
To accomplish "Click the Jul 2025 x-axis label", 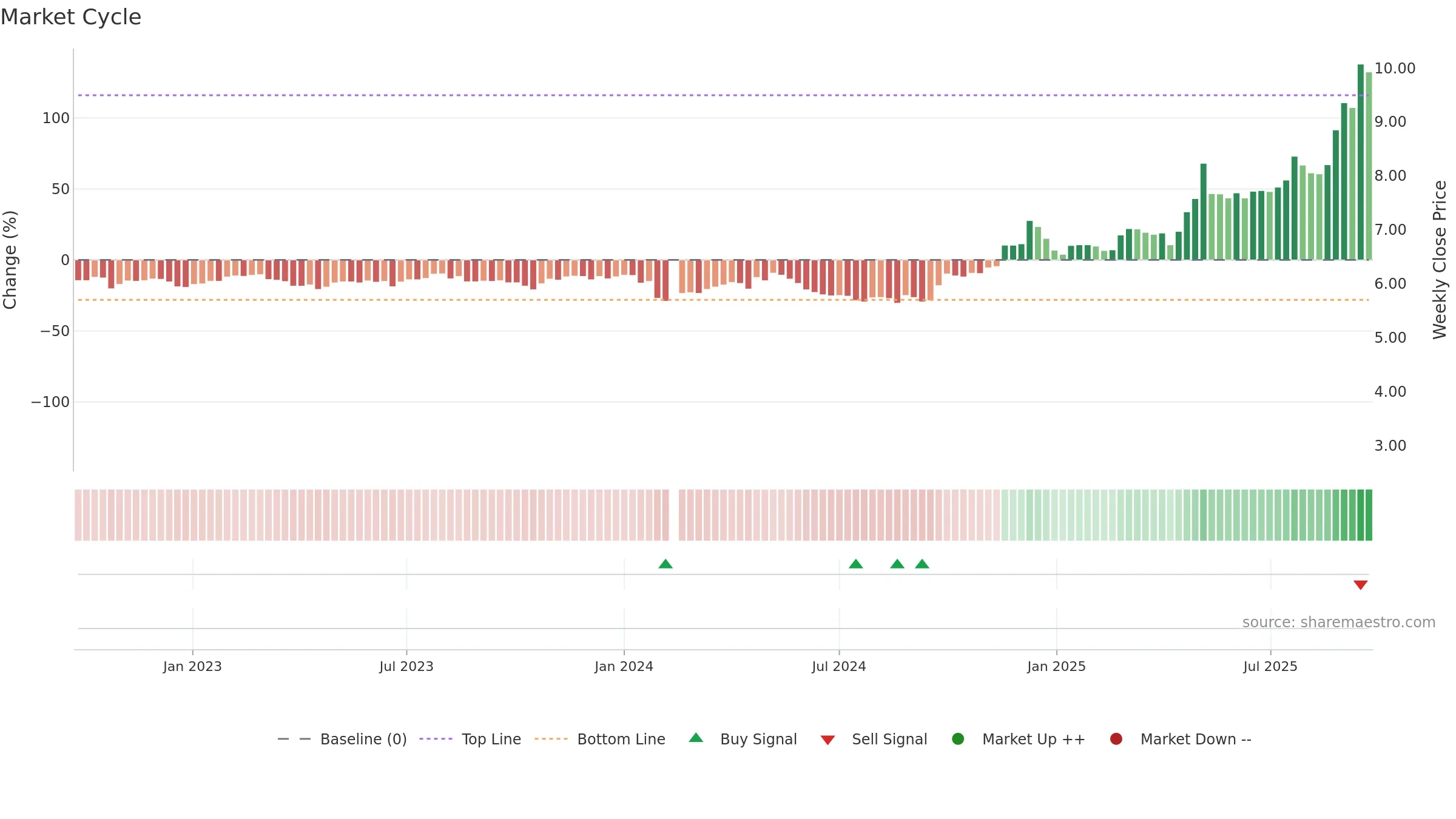I will pyautogui.click(x=1270, y=667).
